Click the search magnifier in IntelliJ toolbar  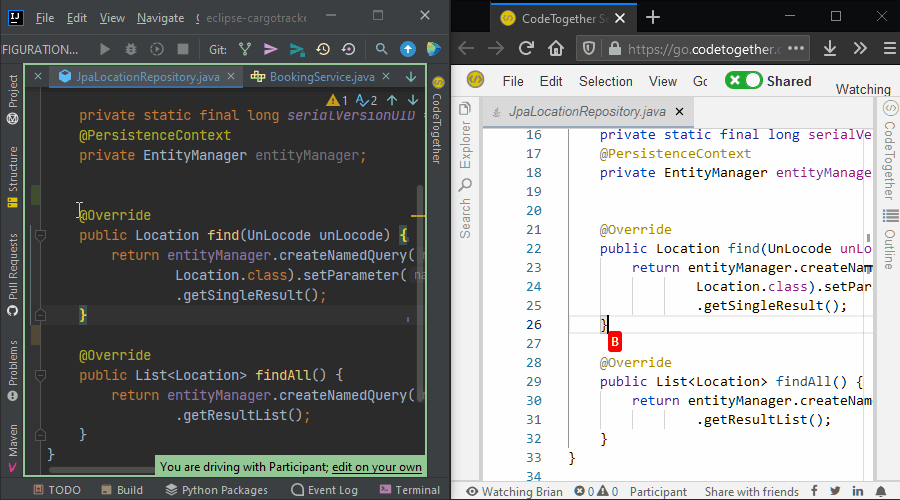tap(381, 49)
